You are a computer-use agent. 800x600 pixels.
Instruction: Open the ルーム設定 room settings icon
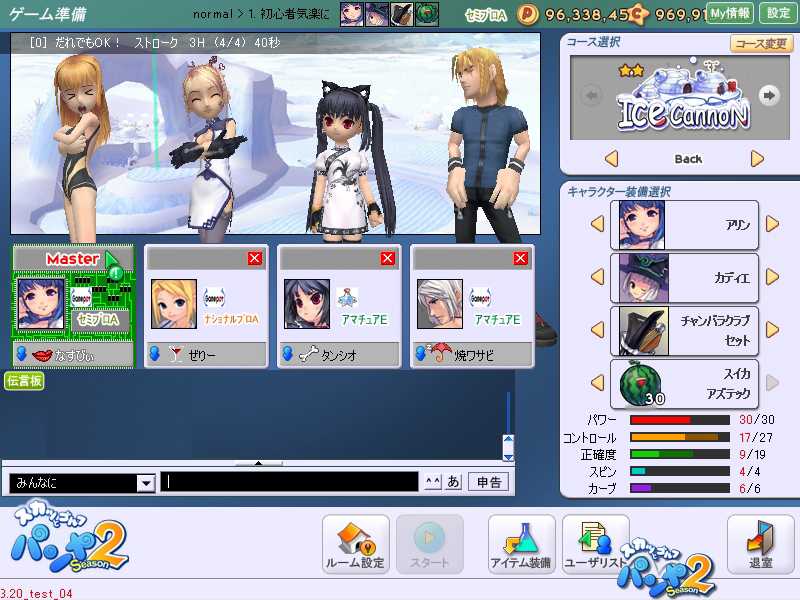click(355, 542)
